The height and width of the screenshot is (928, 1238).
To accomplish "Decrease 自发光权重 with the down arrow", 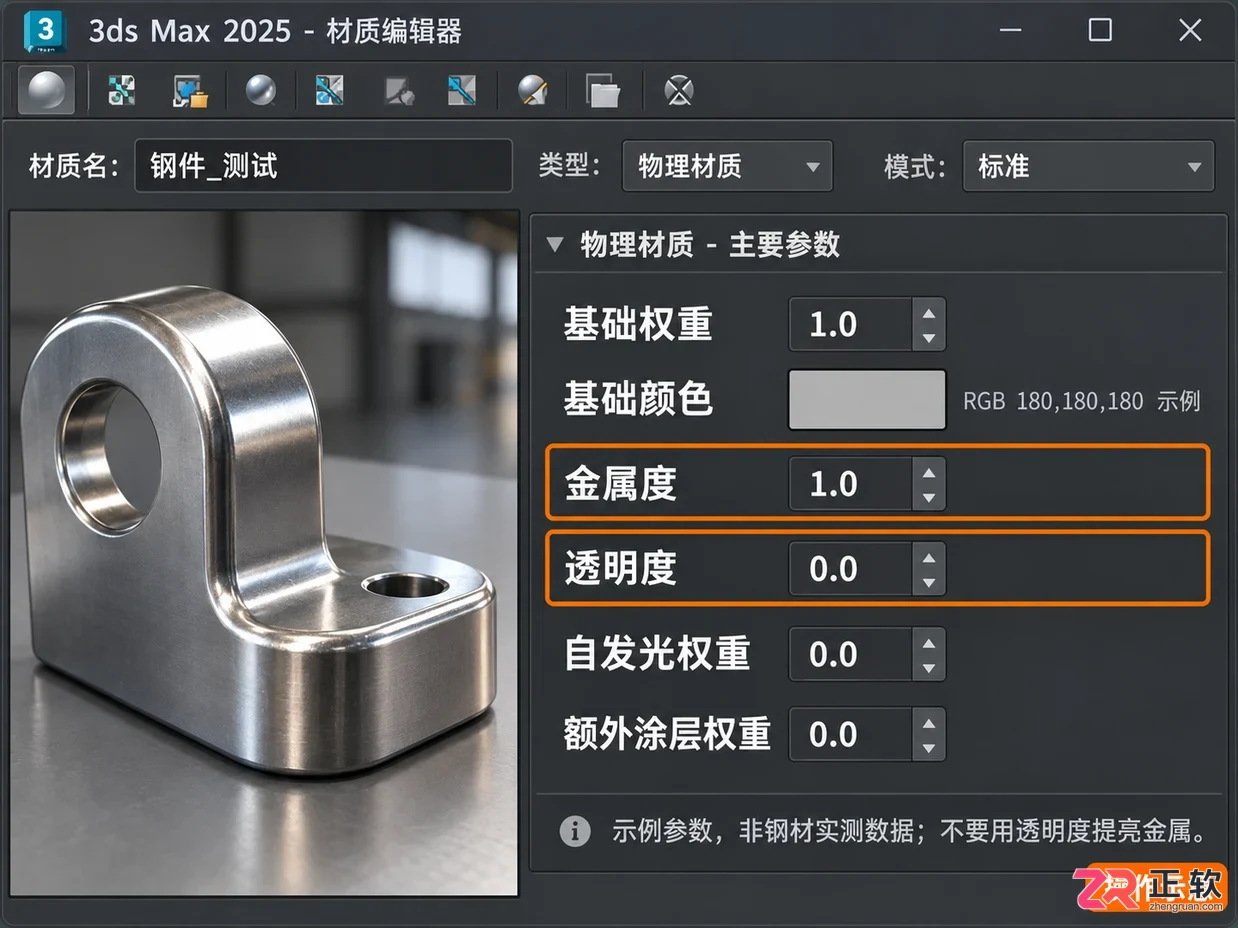I will pos(929,667).
